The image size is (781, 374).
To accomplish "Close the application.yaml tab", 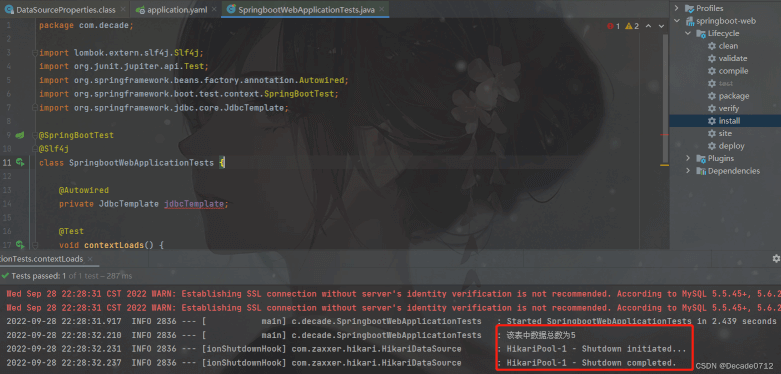I will click(x=214, y=10).
